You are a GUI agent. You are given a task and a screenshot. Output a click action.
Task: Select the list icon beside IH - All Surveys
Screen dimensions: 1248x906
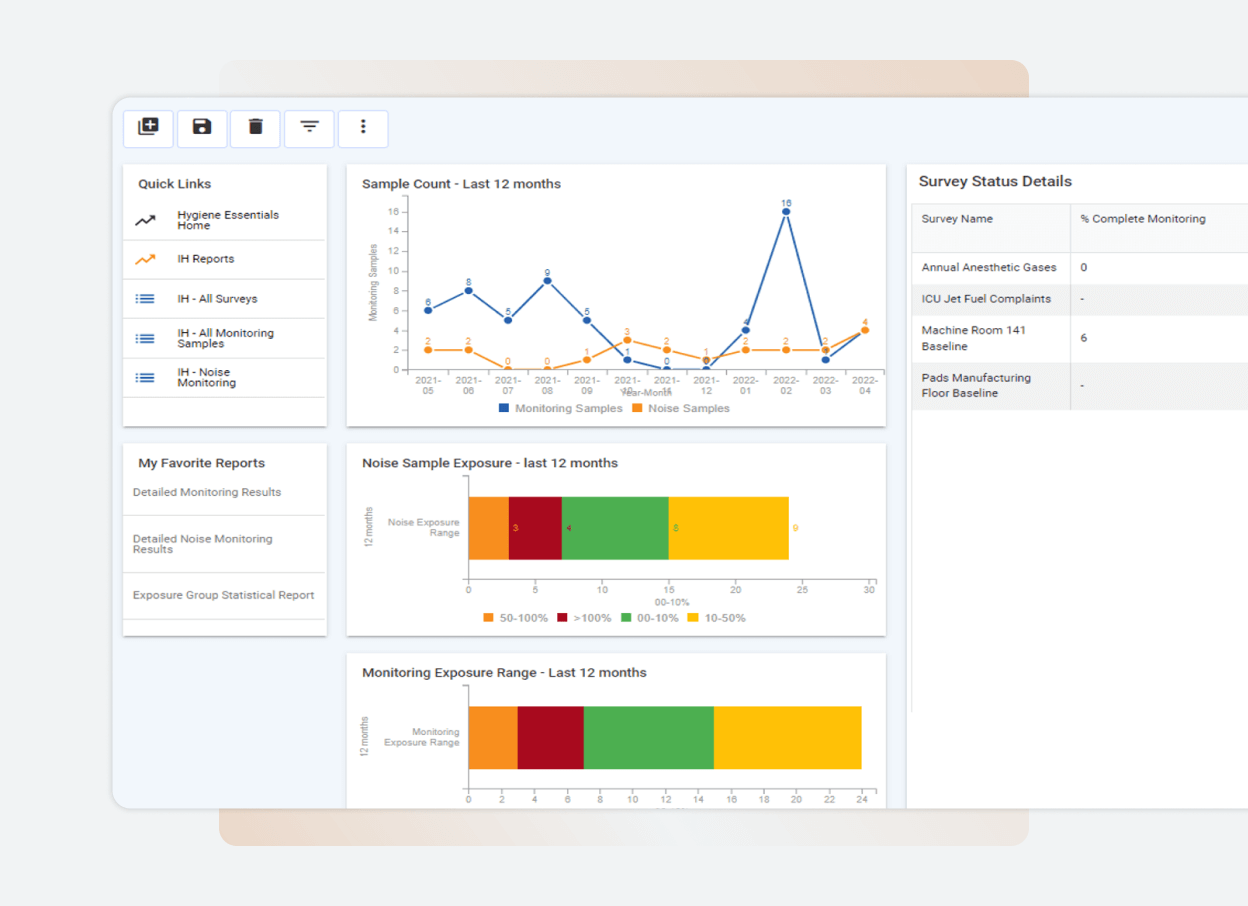click(x=145, y=298)
